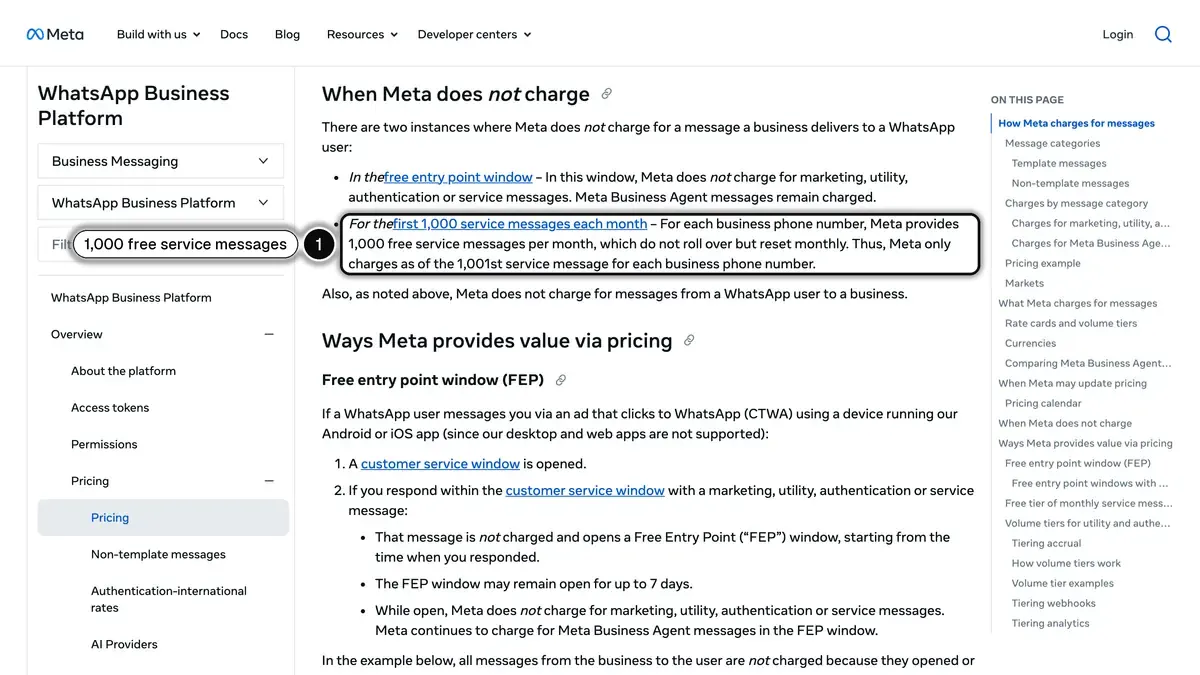Copy anchor link for "When Meta does not charge"

click(x=606, y=94)
